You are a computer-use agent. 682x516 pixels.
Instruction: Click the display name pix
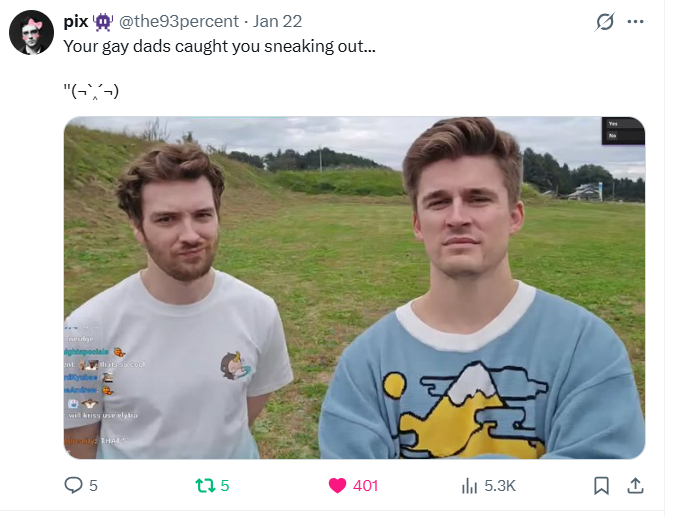tap(76, 21)
